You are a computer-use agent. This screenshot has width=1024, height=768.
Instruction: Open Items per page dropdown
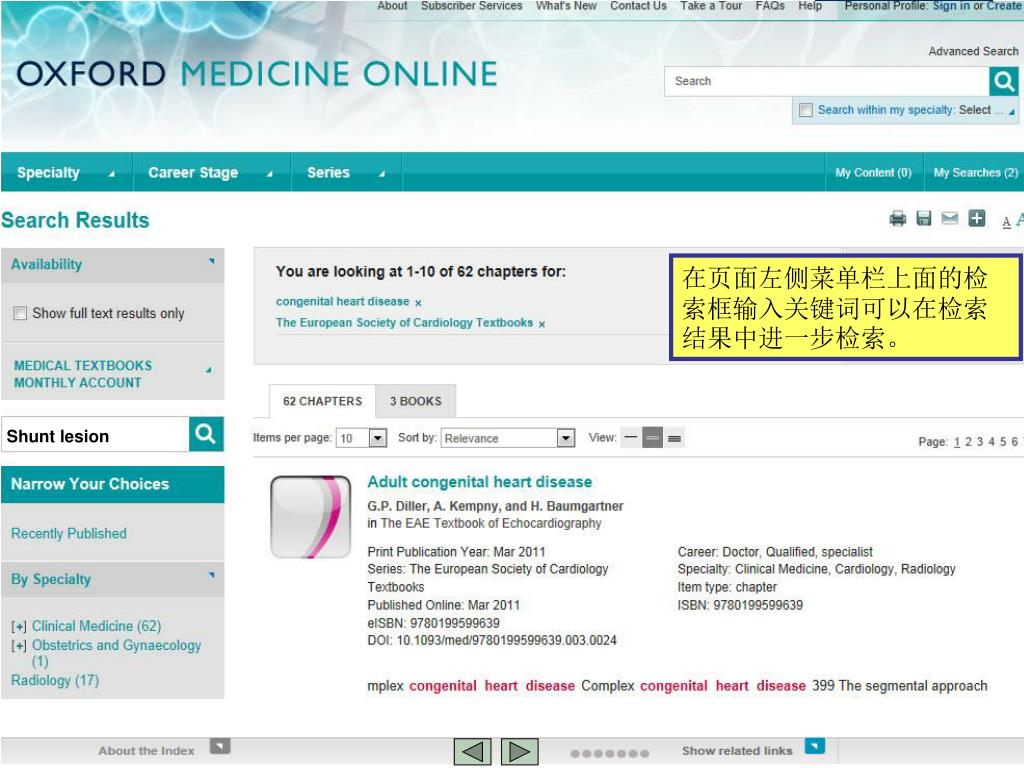click(378, 438)
